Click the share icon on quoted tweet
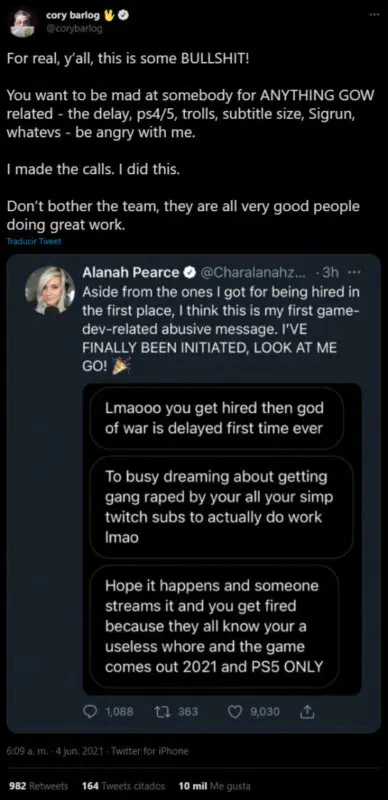This screenshot has height=800, width=388. [309, 712]
